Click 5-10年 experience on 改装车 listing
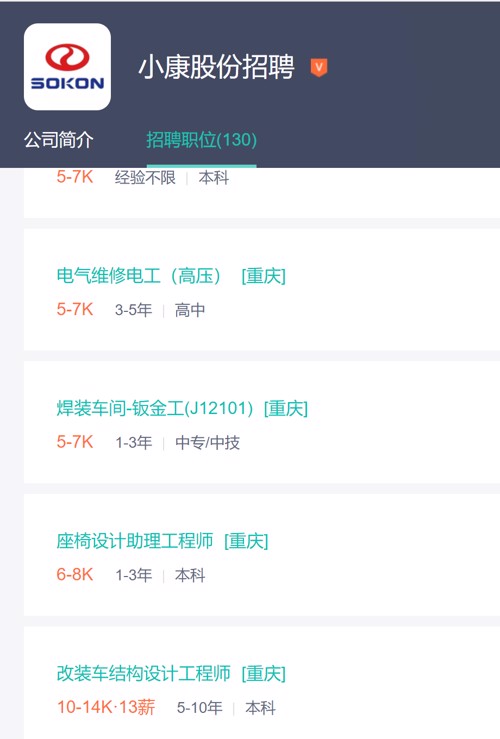Screen dimensions: 500x739 click(x=199, y=707)
